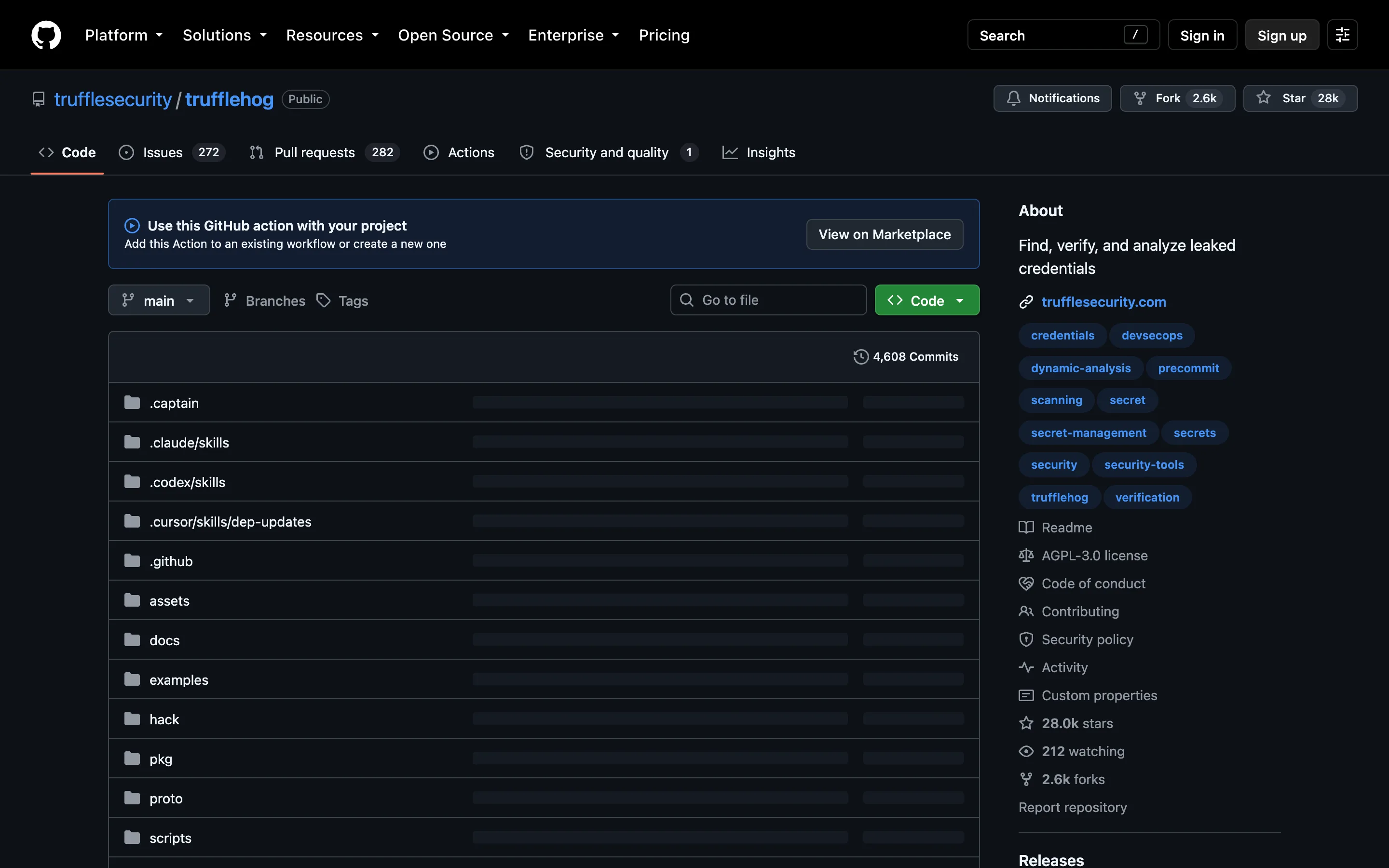Click the pulse icon beside Activity
Image resolution: width=1389 pixels, height=868 pixels.
click(1026, 667)
